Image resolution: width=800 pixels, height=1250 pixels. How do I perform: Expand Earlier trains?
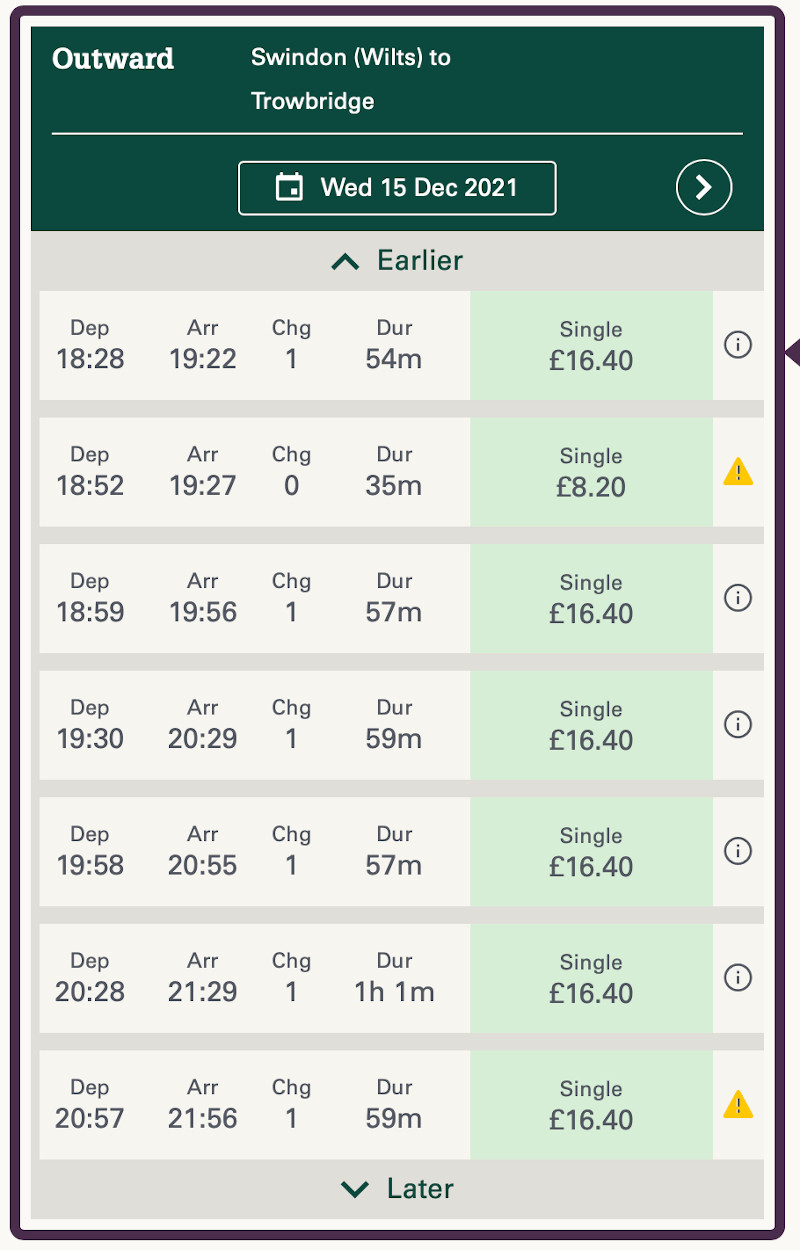[x=397, y=261]
